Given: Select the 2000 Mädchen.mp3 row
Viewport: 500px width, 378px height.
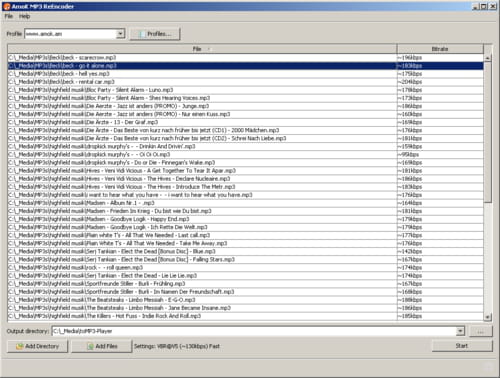Looking at the screenshot, I should (245, 130).
